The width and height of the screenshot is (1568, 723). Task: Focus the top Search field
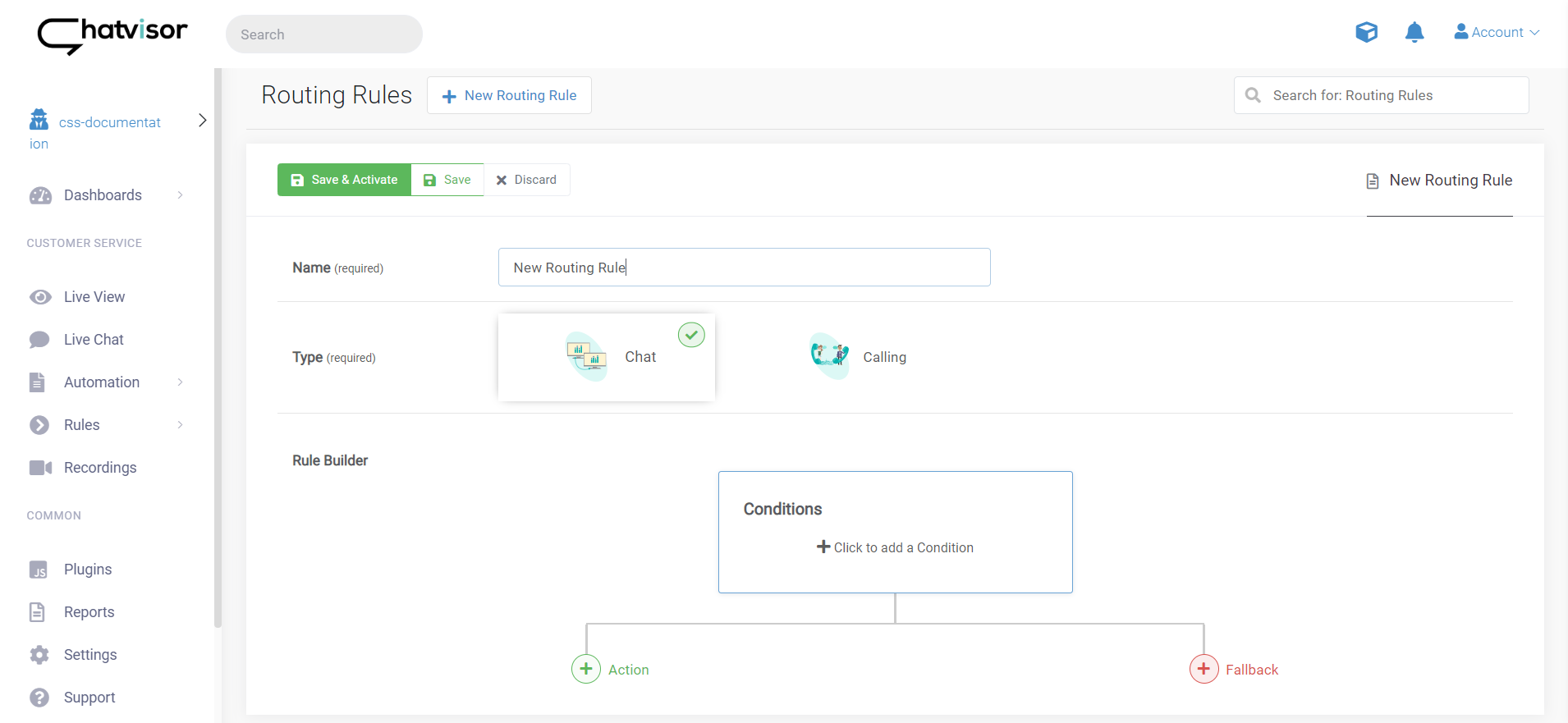coord(324,34)
